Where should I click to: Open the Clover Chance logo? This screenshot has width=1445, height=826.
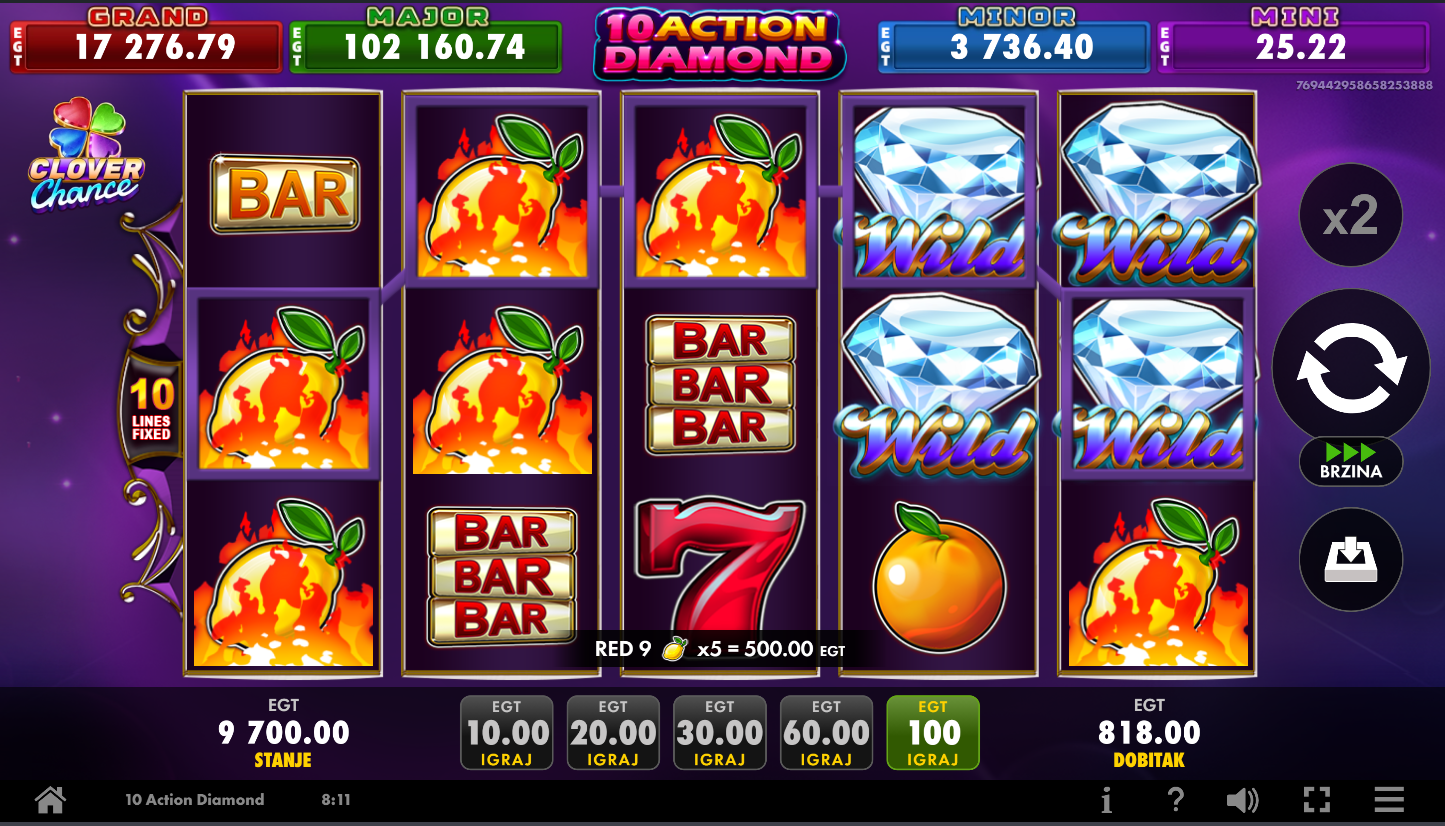[85, 155]
